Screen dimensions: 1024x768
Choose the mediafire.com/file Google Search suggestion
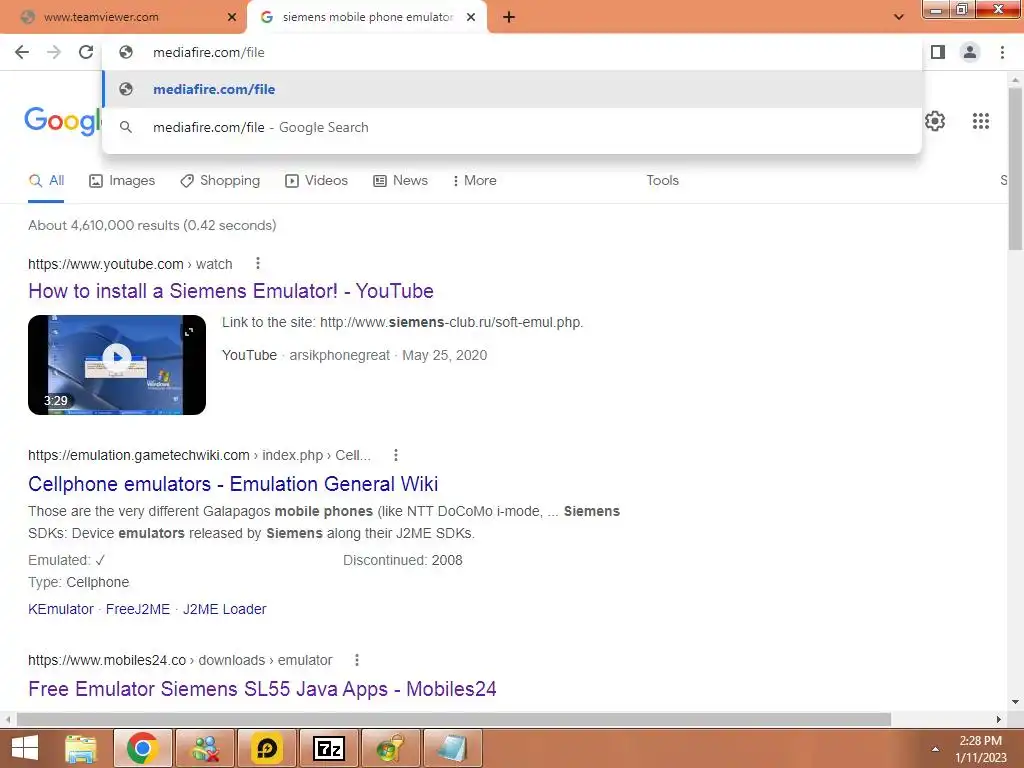pos(513,127)
